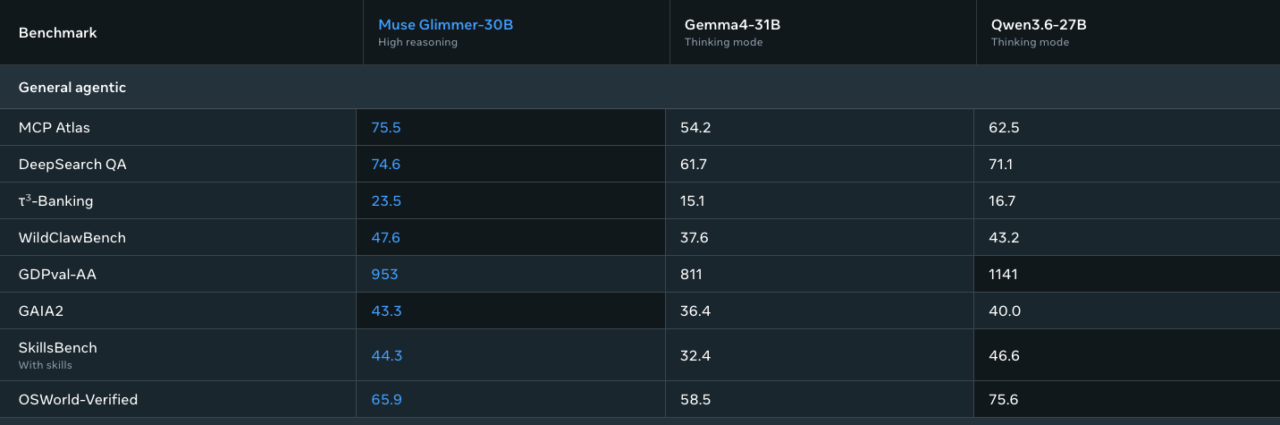Select the Gemma4-31B column header
1280x425 pixels.
click(x=732, y=25)
